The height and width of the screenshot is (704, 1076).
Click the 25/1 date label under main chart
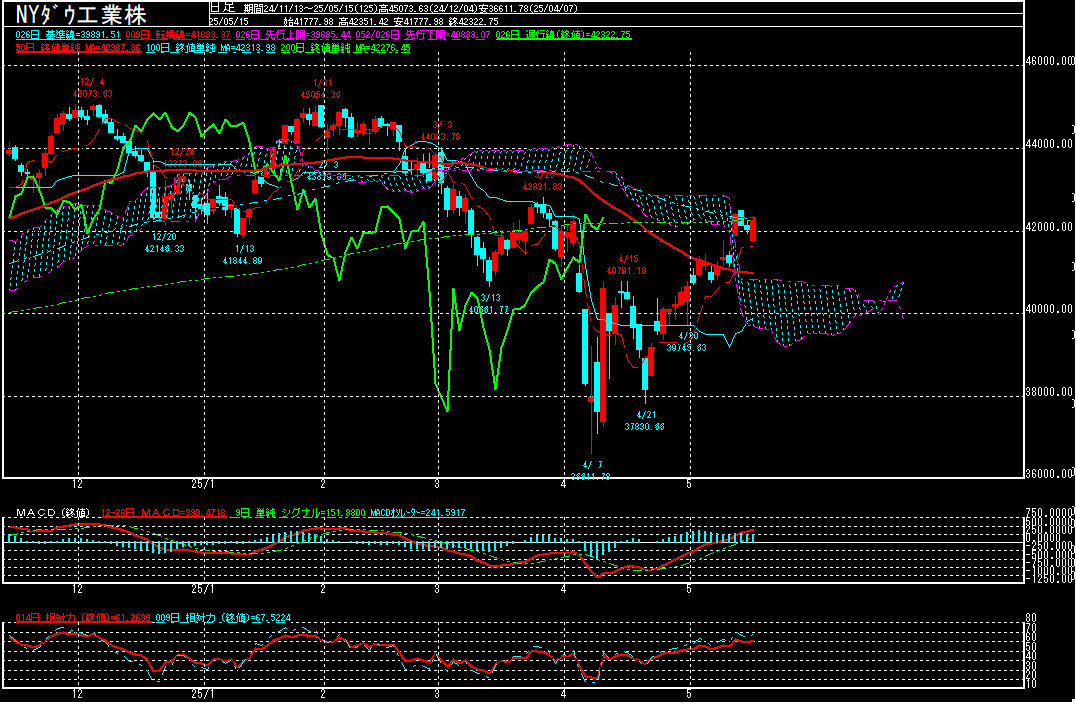202,484
